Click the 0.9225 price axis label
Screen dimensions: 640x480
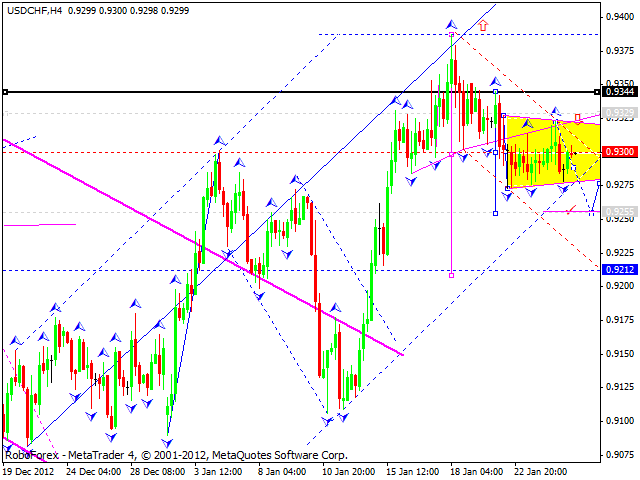pyautogui.click(x=620, y=253)
